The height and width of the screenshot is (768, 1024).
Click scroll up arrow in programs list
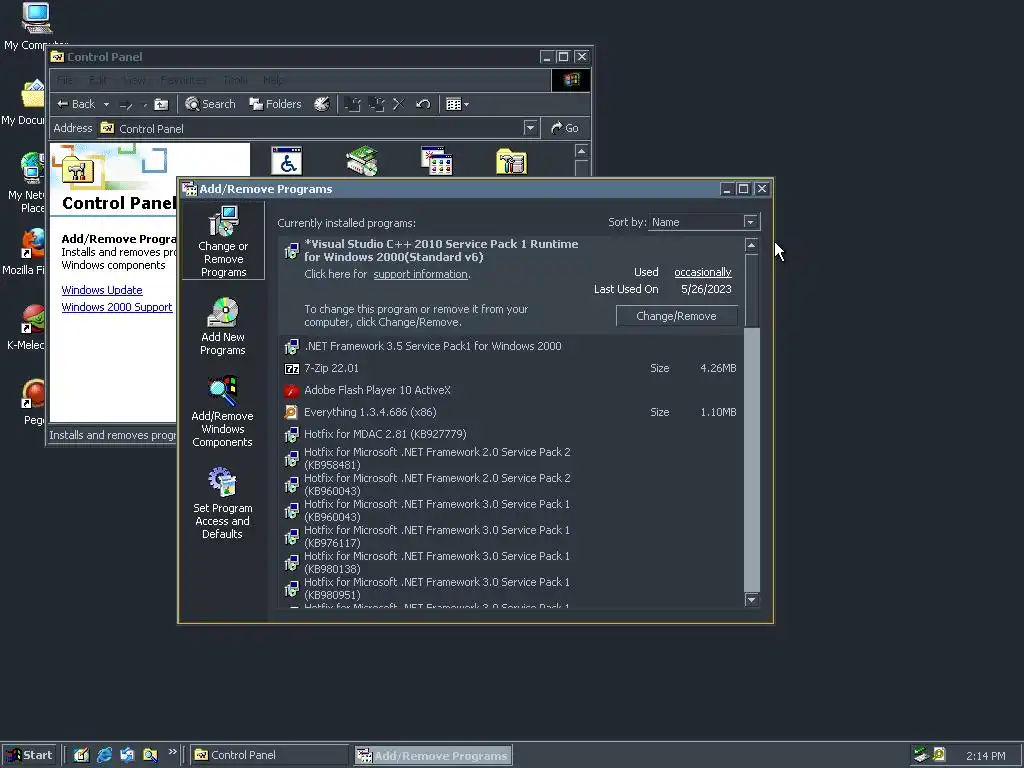[752, 246]
